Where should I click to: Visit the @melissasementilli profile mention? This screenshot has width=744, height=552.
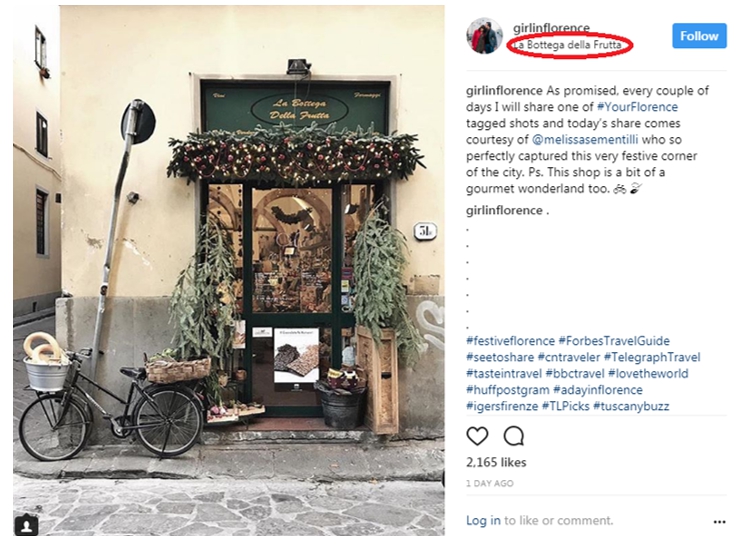pos(585,140)
